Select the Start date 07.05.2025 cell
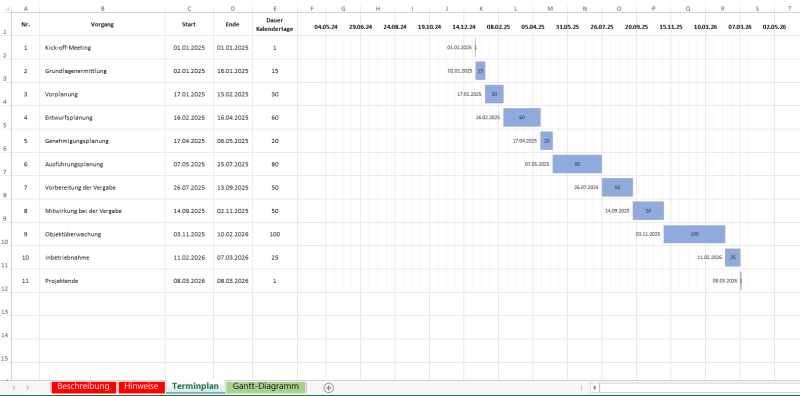 coord(189,164)
